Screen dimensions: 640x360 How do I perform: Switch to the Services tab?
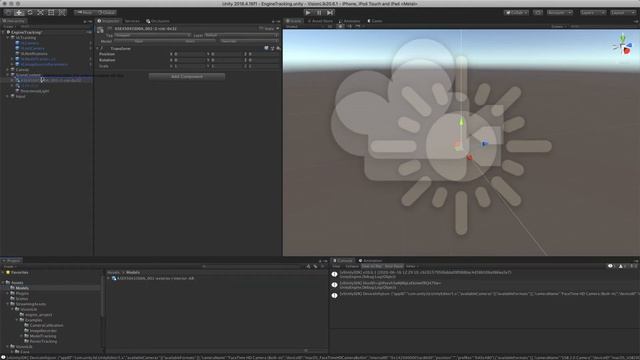(x=132, y=21)
